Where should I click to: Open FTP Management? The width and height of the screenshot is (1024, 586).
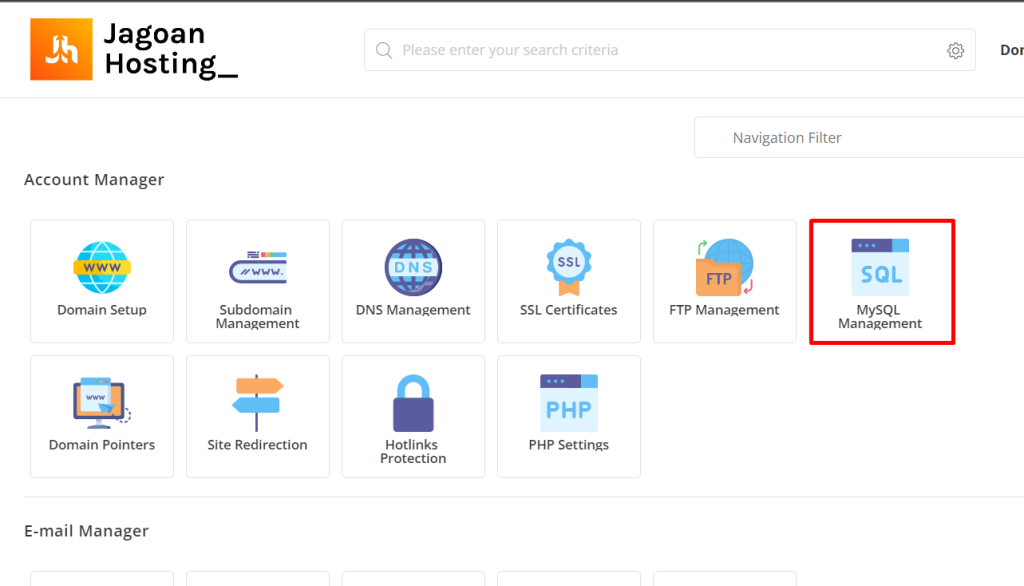pos(724,281)
